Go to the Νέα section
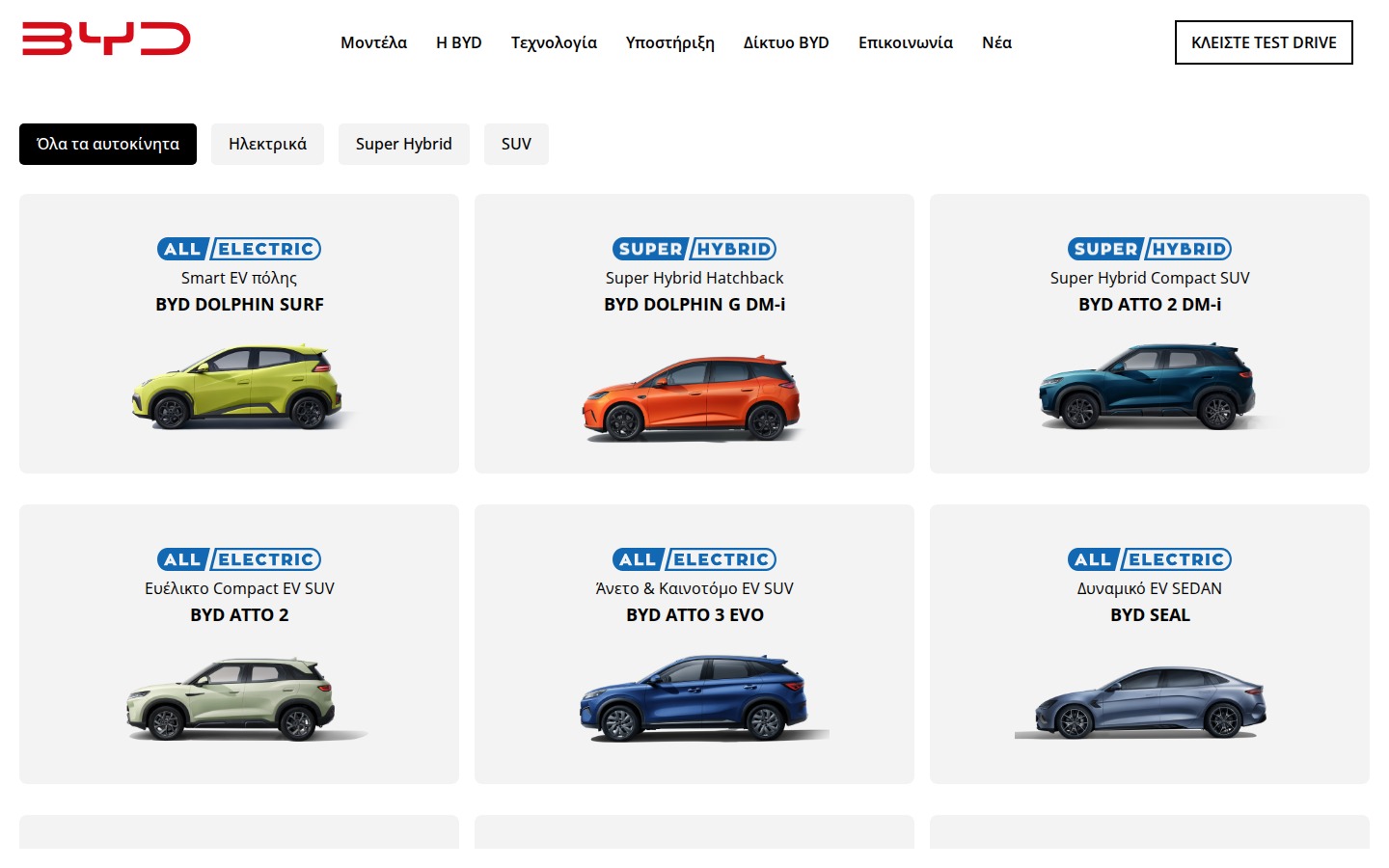Image resolution: width=1389 pixels, height=868 pixels. point(997,42)
